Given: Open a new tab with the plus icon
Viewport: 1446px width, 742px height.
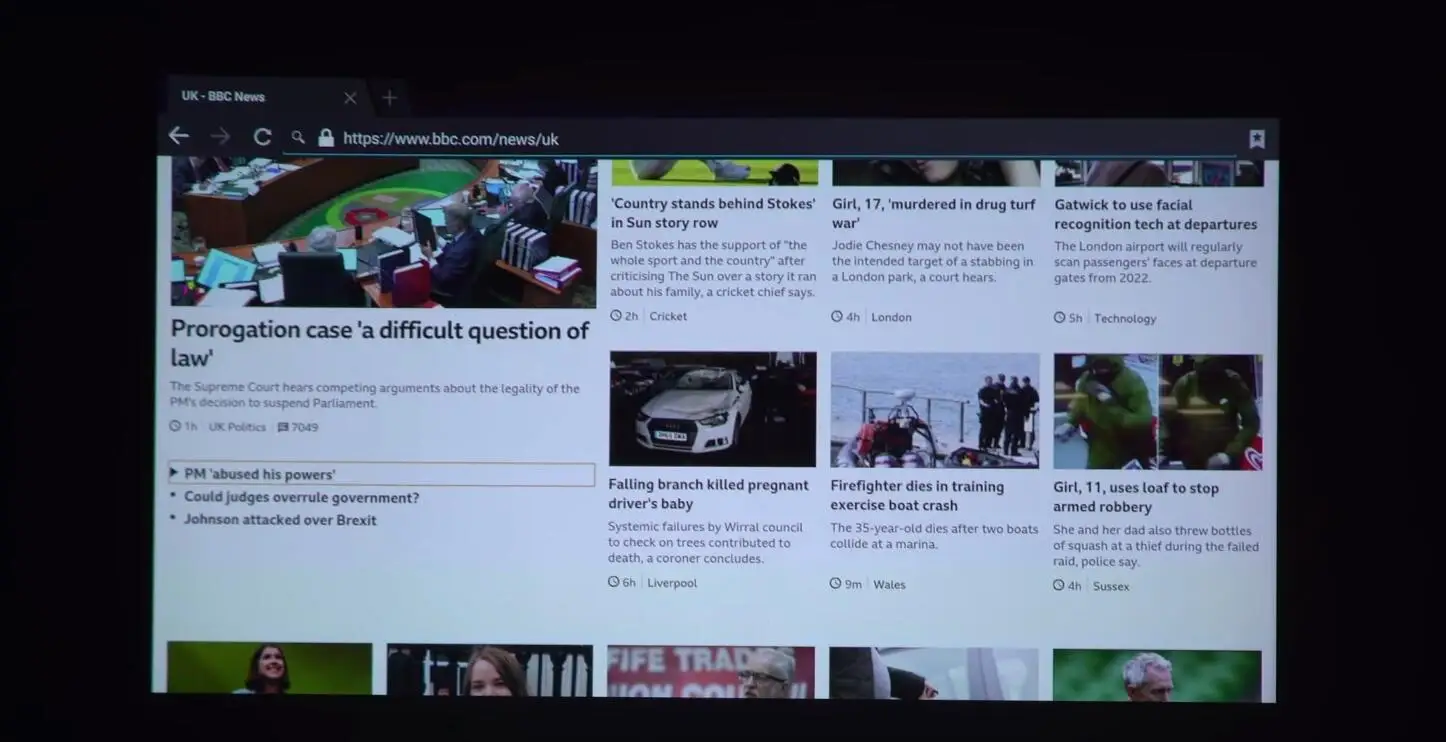Looking at the screenshot, I should 389,98.
